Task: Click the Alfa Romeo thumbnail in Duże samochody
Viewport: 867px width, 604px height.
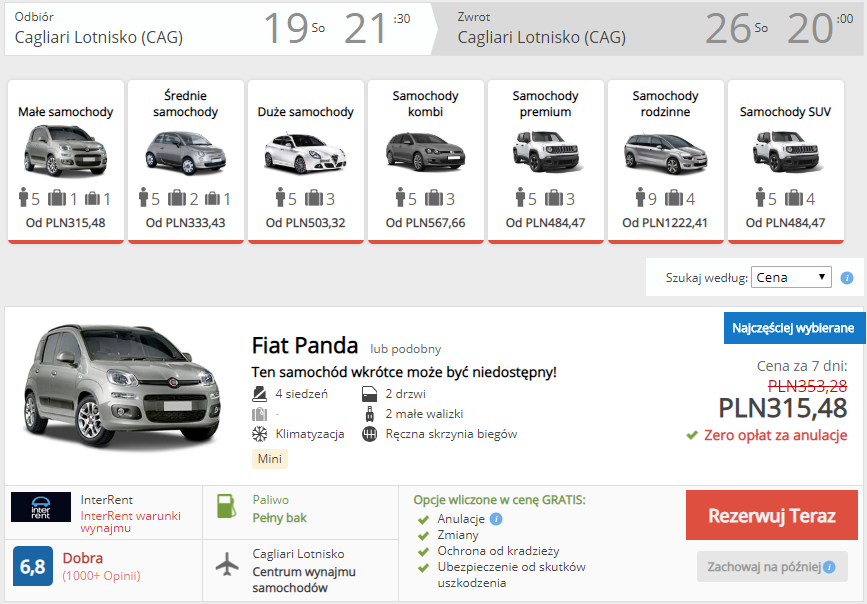Action: [305, 153]
